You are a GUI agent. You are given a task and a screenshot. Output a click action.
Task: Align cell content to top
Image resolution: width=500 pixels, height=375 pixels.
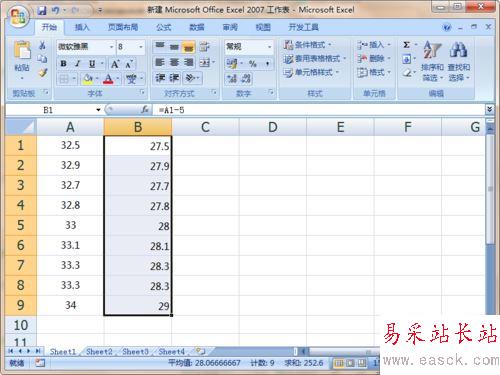click(160, 47)
